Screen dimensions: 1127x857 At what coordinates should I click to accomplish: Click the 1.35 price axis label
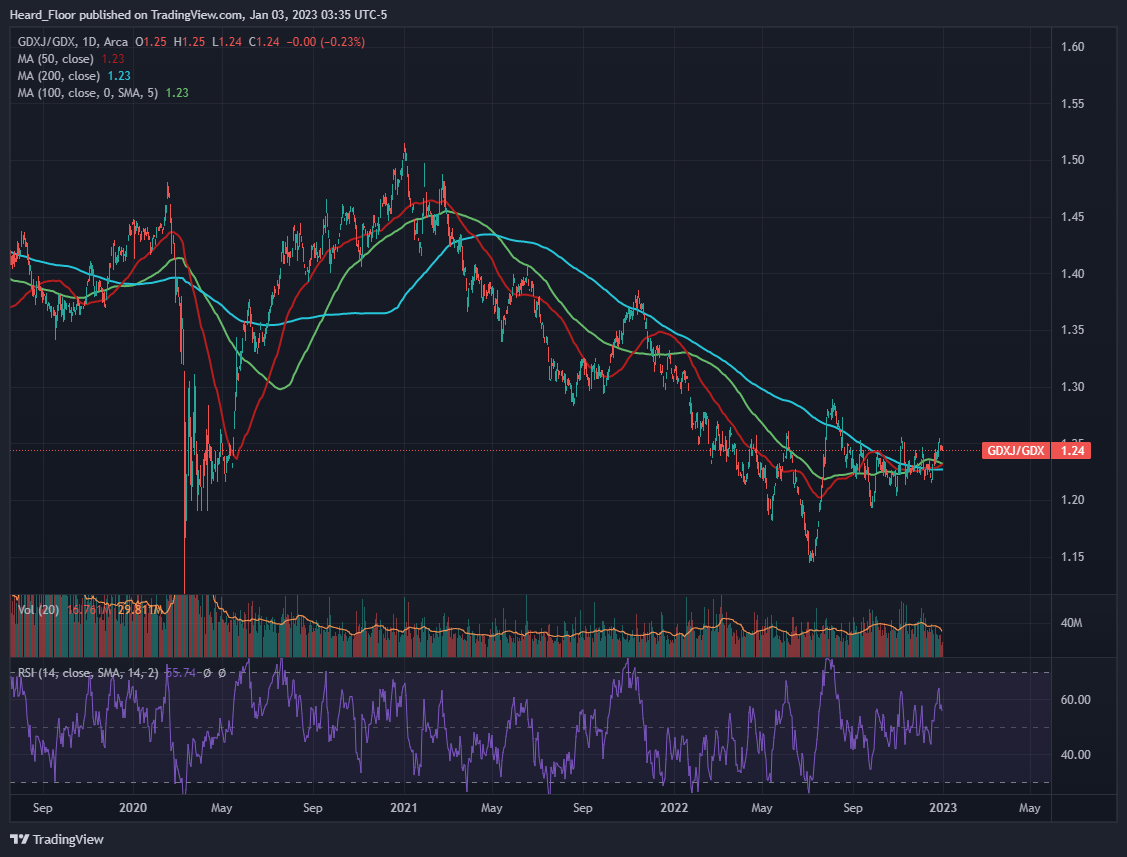[x=1072, y=330]
